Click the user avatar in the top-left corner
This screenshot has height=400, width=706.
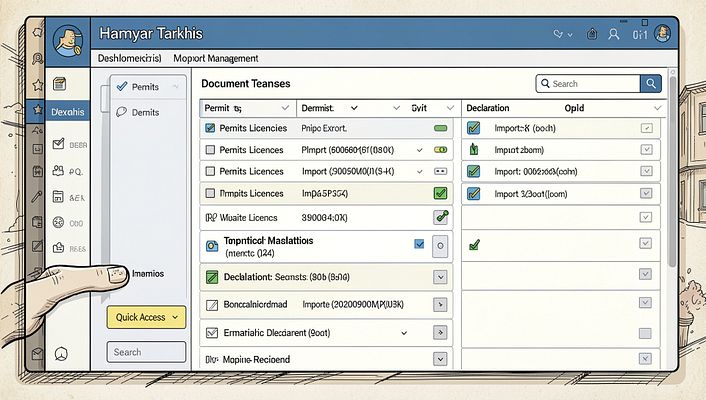pyautogui.click(x=68, y=41)
